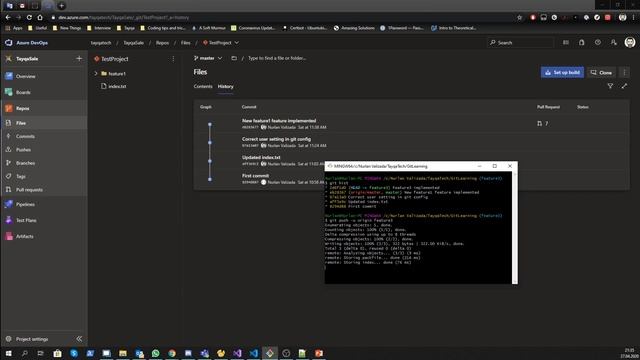
Task: Open a new browser tab
Action: click(x=61, y=6)
